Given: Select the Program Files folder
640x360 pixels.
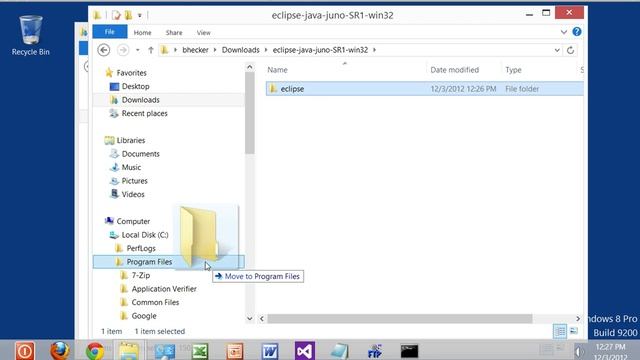Looking at the screenshot, I should click(x=149, y=262).
